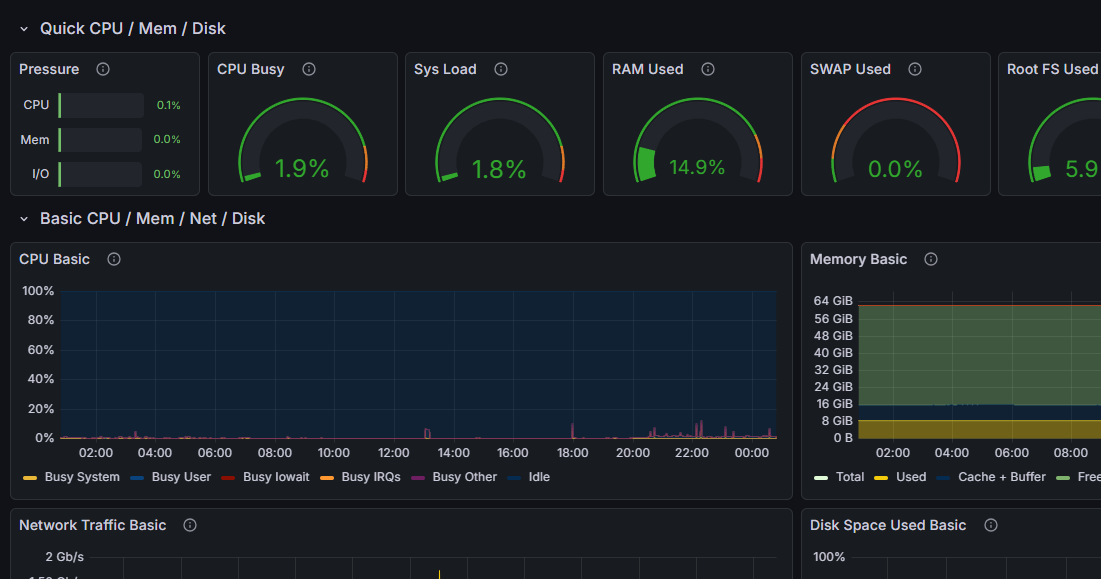Screen dimensions: 1101x579
Task: Click the Disk Space Used Basic info icon
Action: [991, 525]
